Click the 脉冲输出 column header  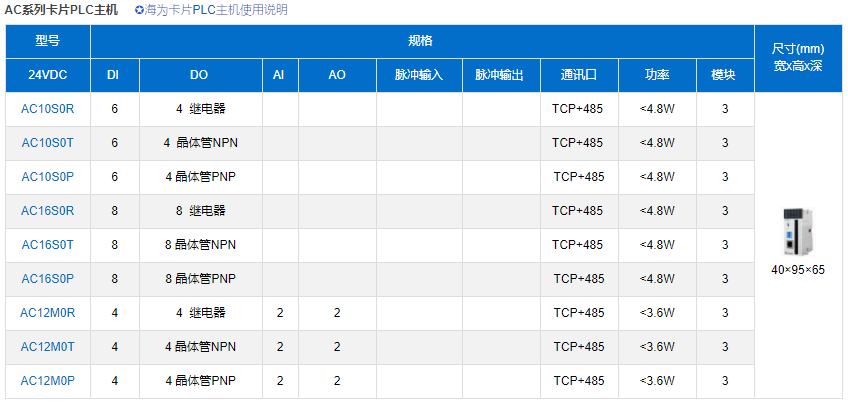click(x=500, y=75)
